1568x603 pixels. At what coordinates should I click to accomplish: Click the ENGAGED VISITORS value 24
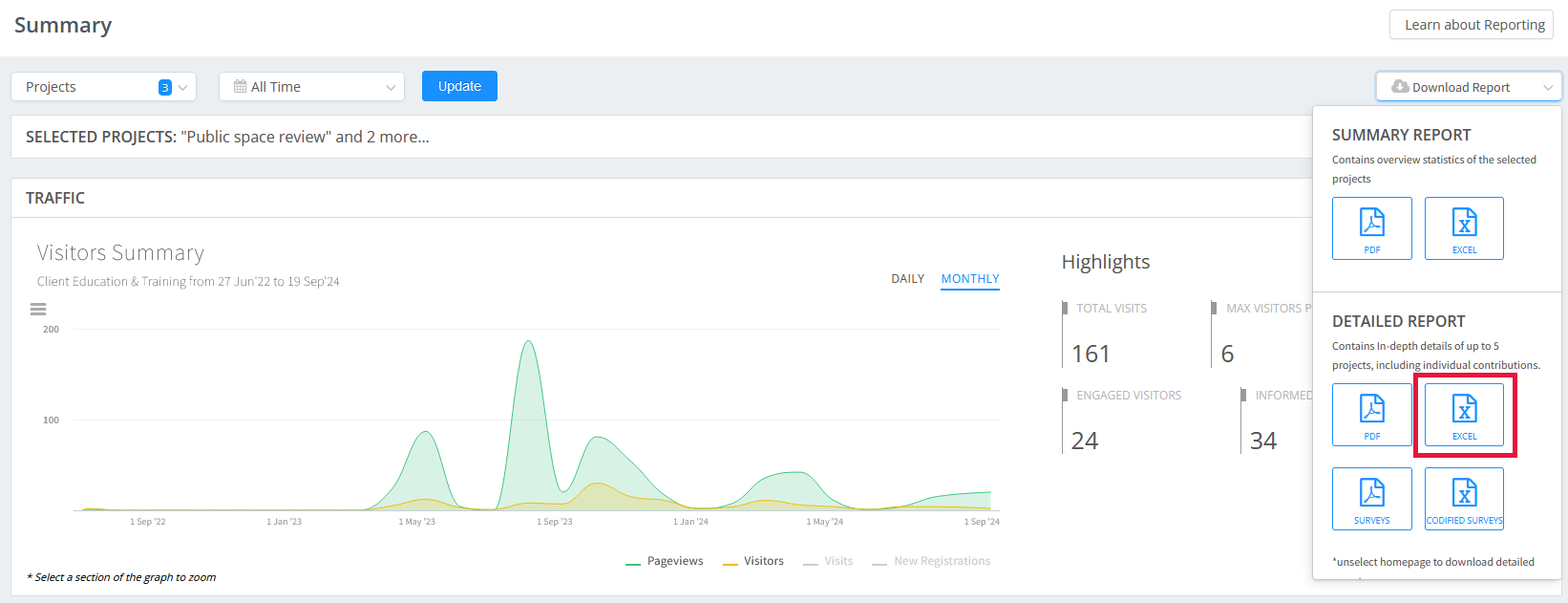click(1085, 441)
